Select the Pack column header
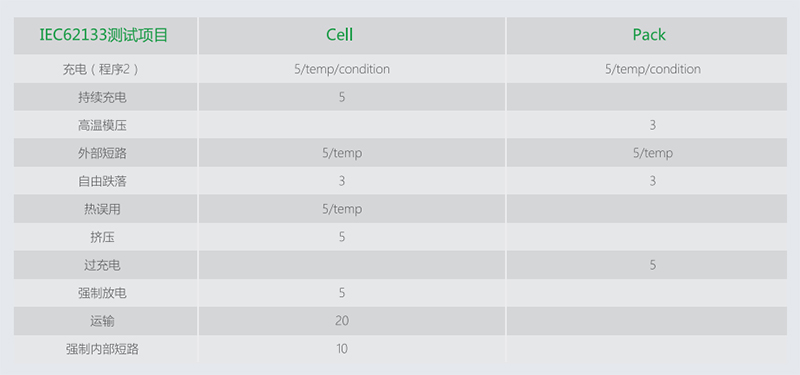800x375 pixels. point(649,35)
